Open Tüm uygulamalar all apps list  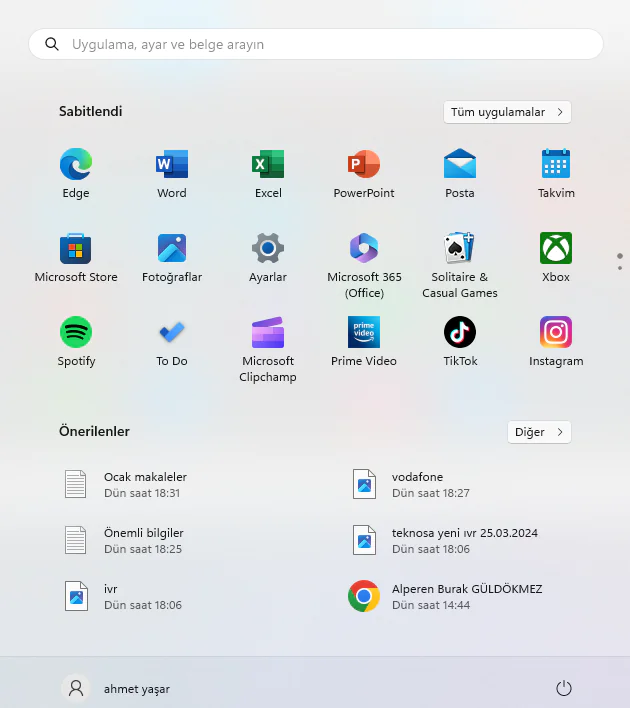tap(507, 112)
